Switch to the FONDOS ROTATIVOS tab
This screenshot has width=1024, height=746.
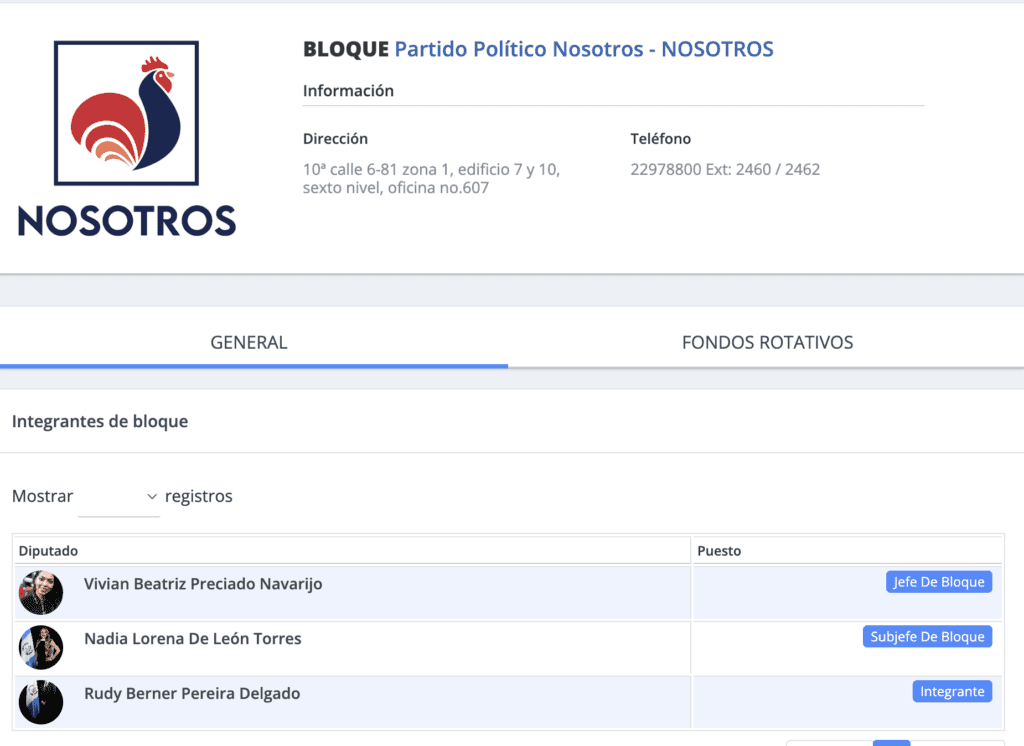click(x=767, y=343)
